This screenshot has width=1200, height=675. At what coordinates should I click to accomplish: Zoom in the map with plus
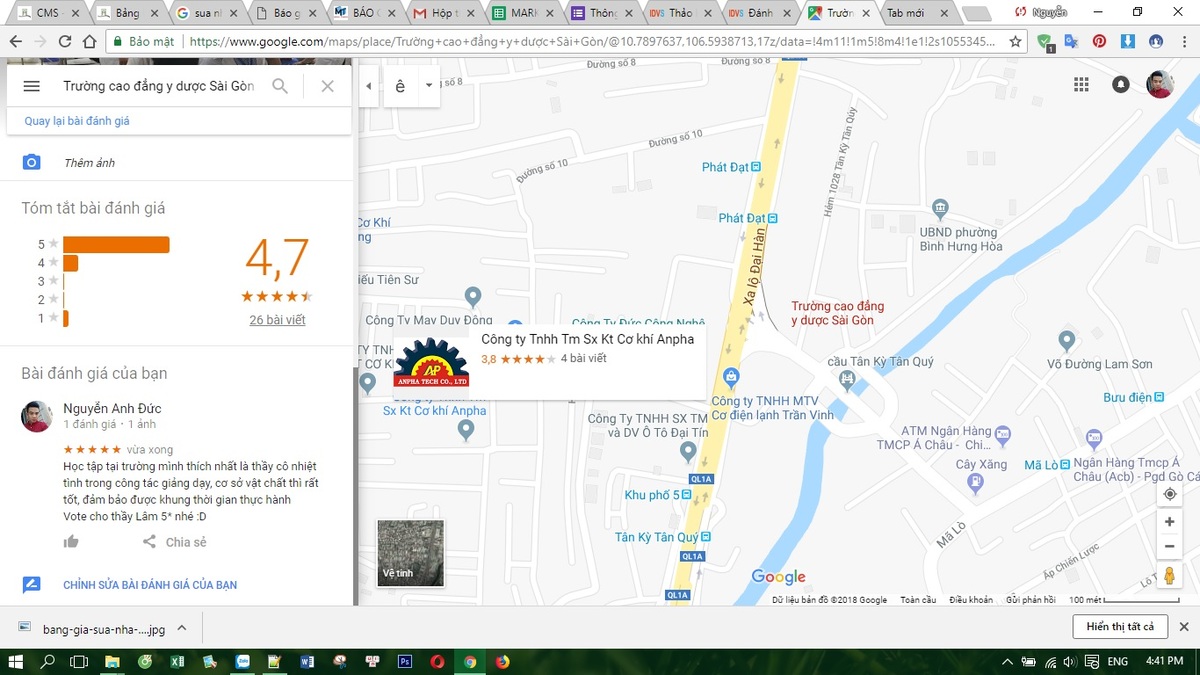pos(1170,522)
